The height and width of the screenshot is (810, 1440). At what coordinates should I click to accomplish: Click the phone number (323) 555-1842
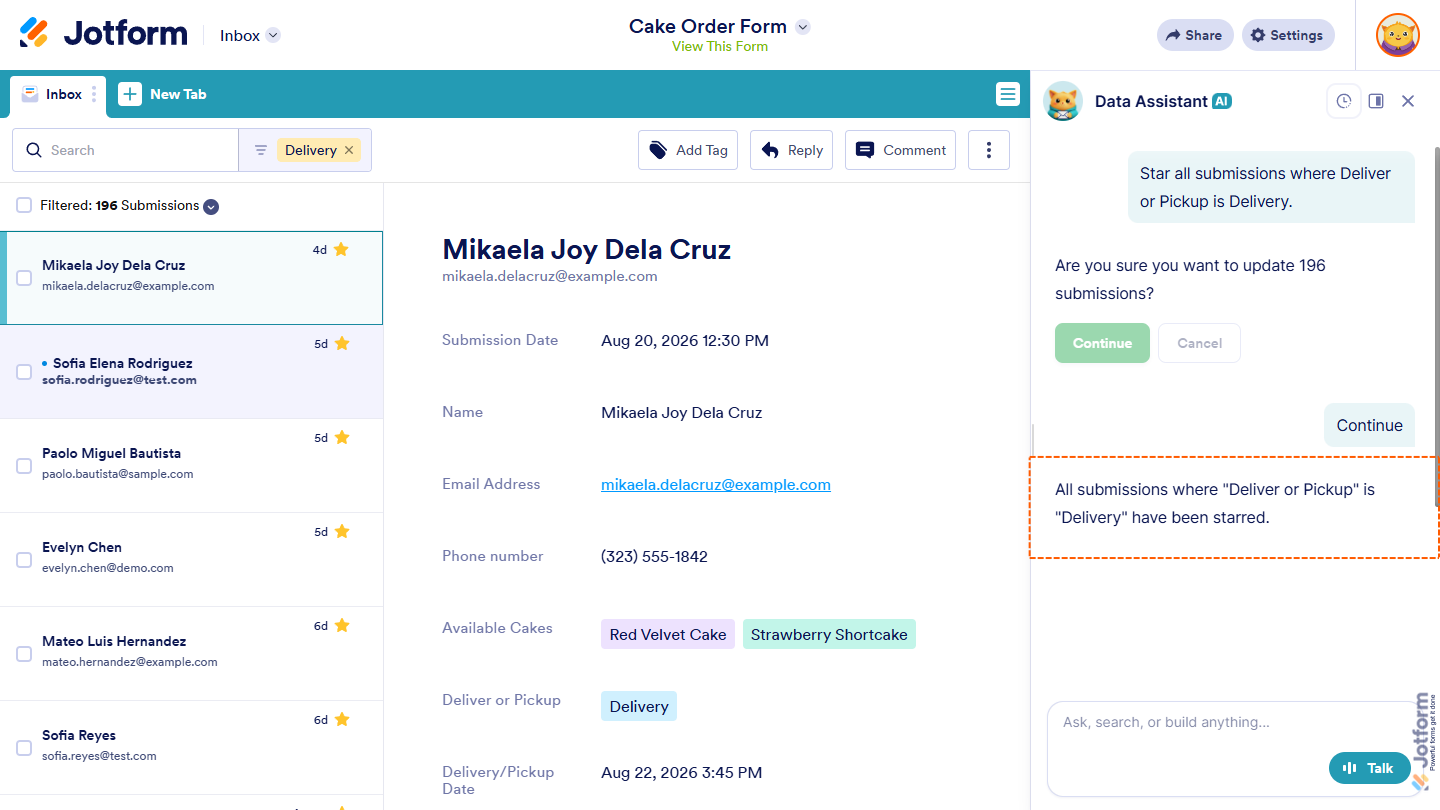[x=654, y=556]
